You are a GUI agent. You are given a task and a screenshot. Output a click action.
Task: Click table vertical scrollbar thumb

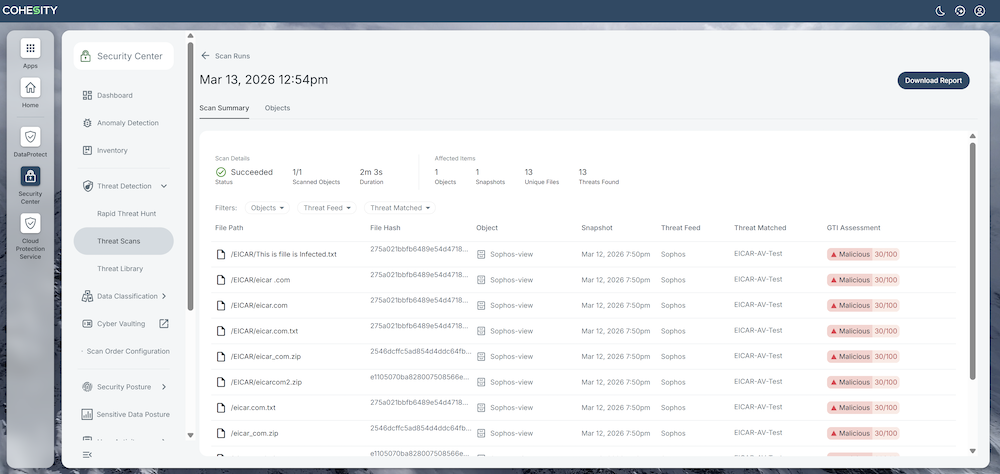click(973, 261)
